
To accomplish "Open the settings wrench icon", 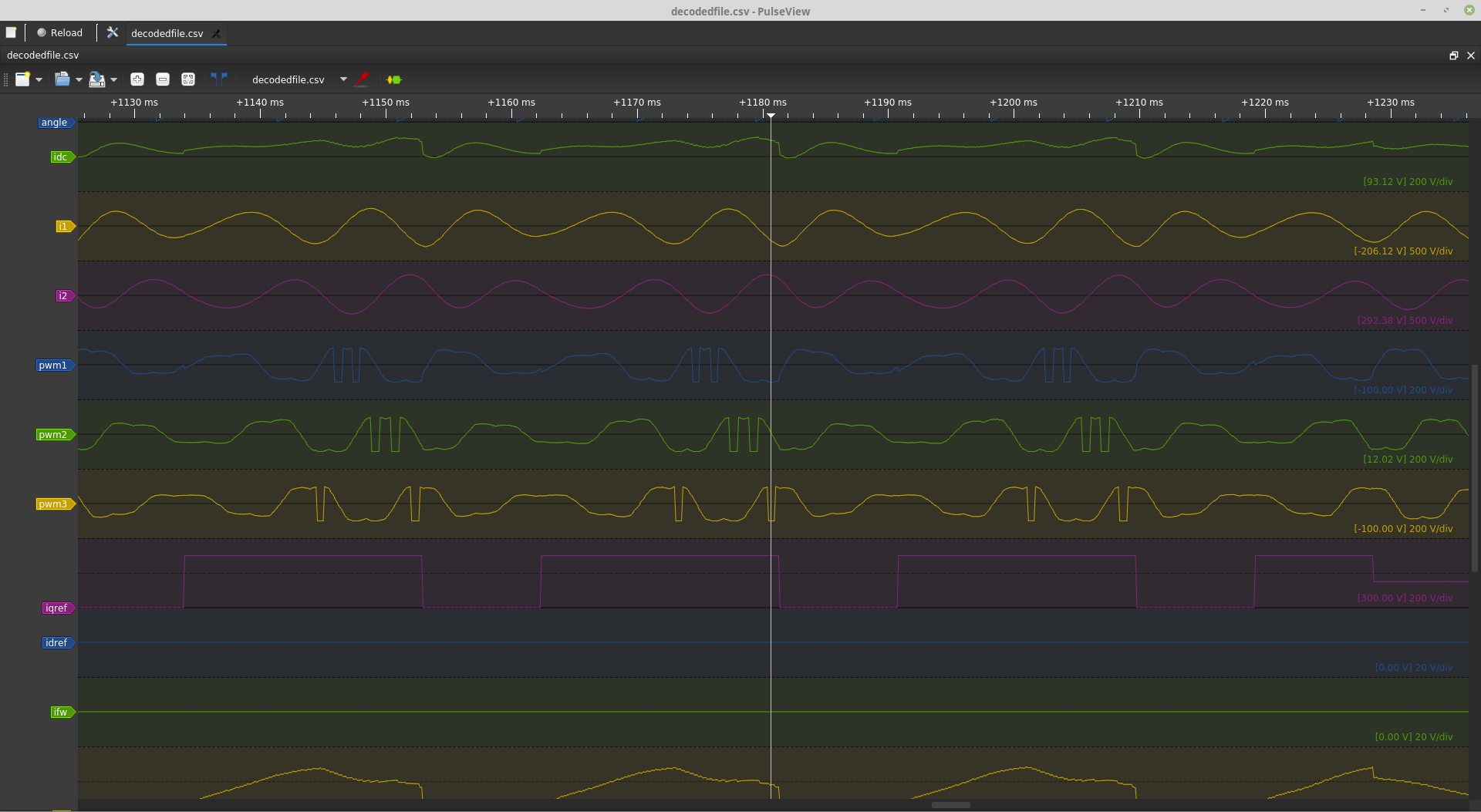I will tap(113, 32).
